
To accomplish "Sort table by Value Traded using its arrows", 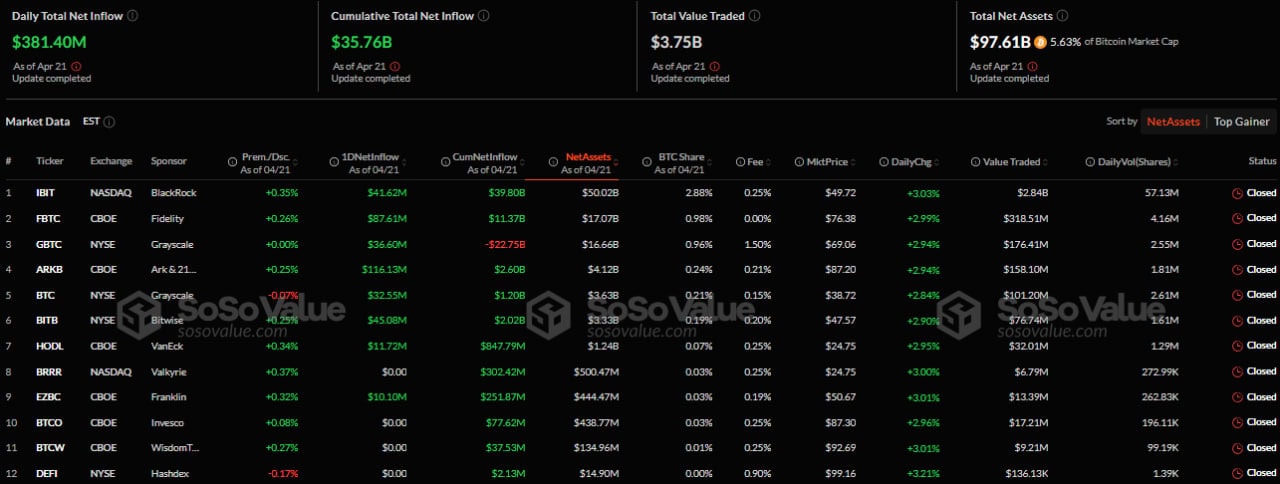I will coord(1047,162).
